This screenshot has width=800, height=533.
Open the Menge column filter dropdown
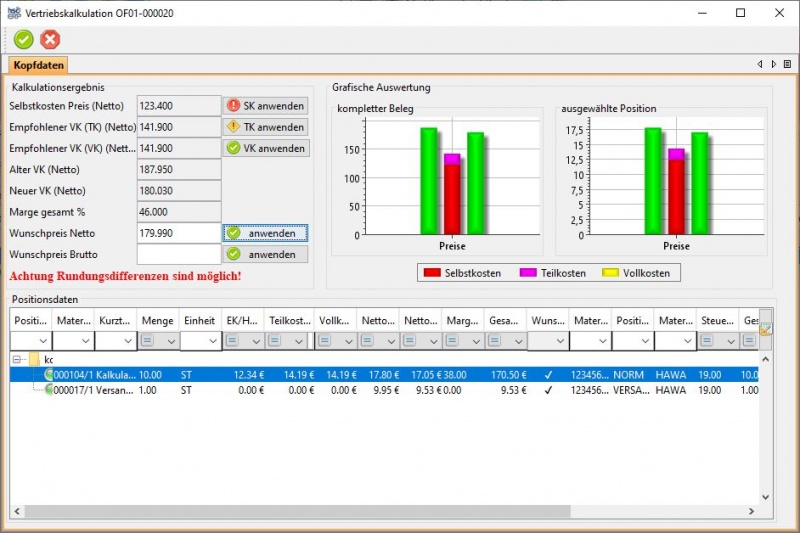[x=170, y=341]
